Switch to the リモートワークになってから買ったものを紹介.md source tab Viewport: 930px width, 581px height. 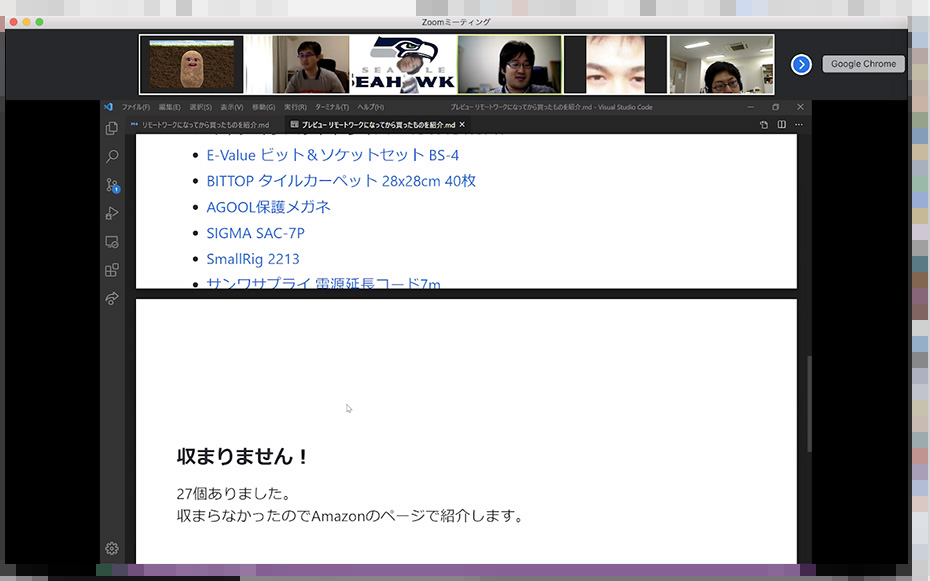click(x=200, y=125)
